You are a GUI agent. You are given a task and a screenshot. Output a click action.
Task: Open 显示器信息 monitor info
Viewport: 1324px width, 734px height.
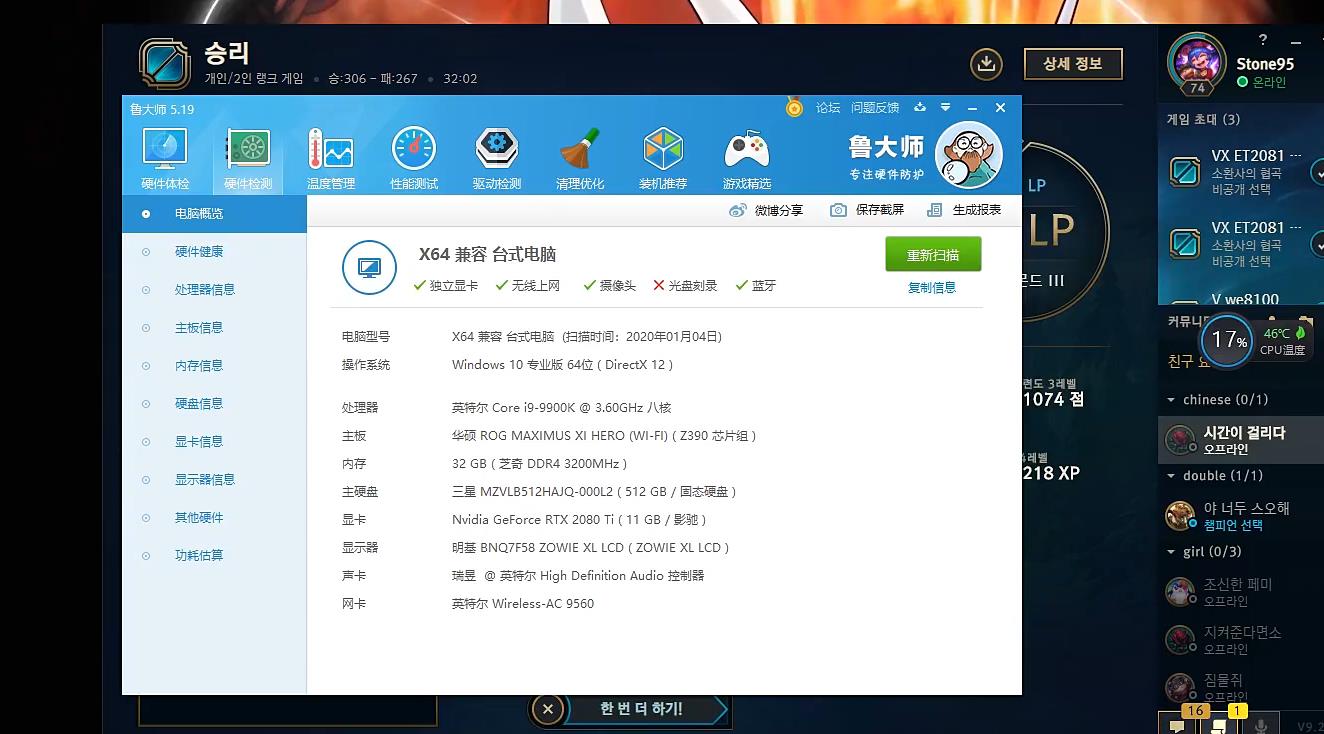214,480
